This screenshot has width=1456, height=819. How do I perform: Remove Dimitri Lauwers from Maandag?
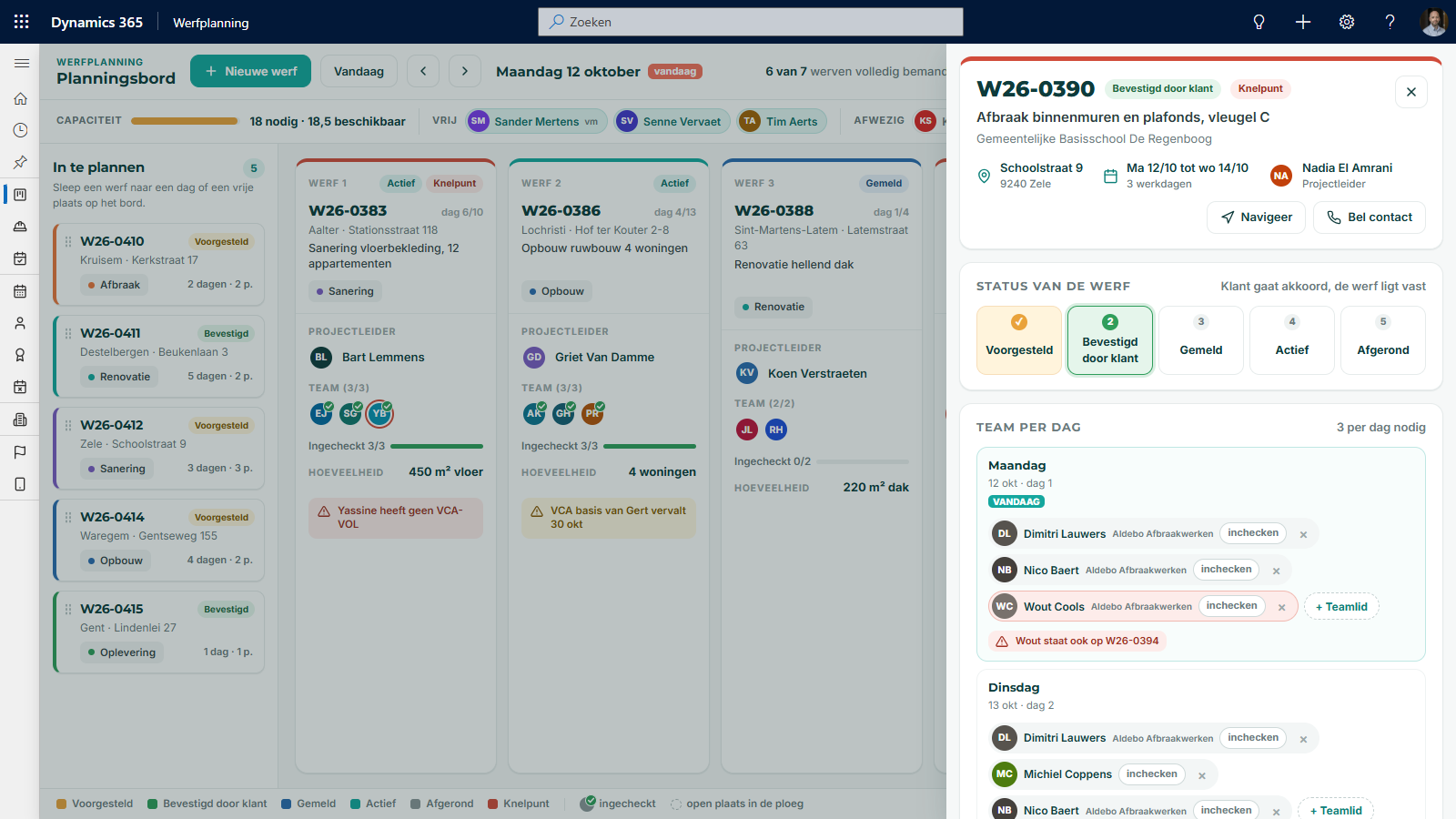pyautogui.click(x=1303, y=534)
